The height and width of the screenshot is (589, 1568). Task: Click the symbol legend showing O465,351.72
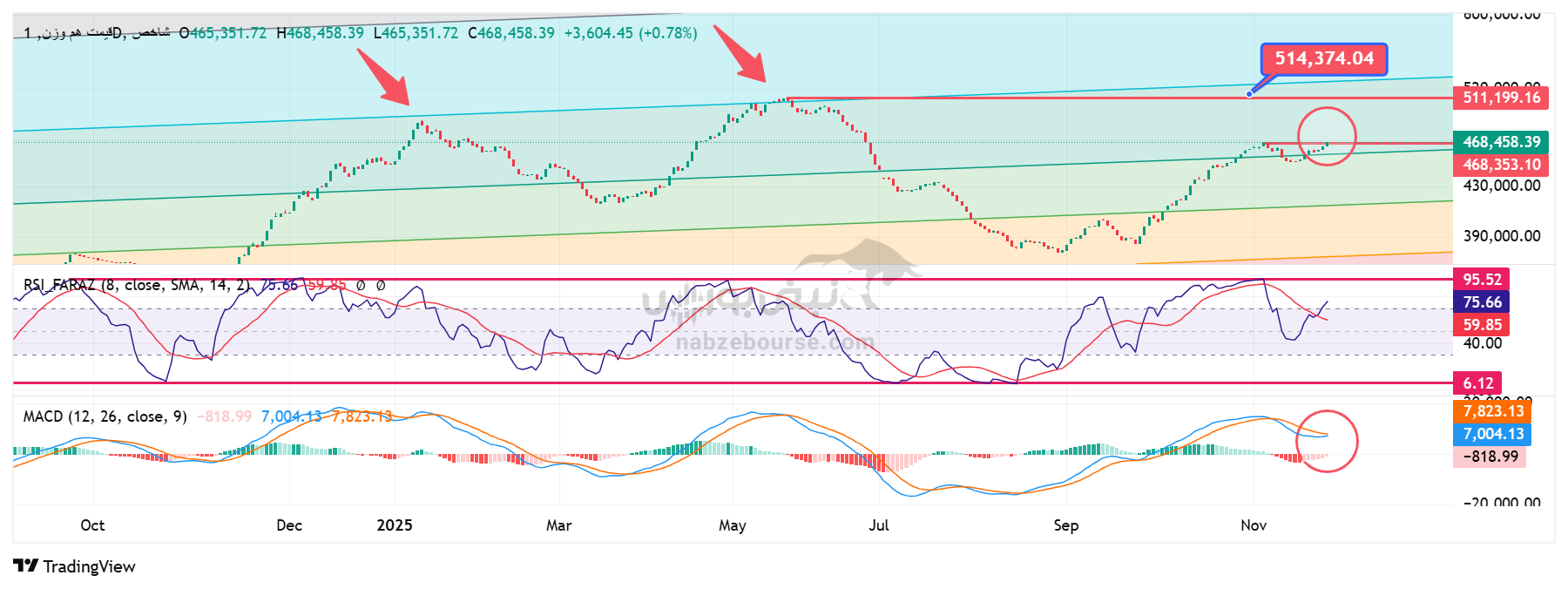(223, 33)
